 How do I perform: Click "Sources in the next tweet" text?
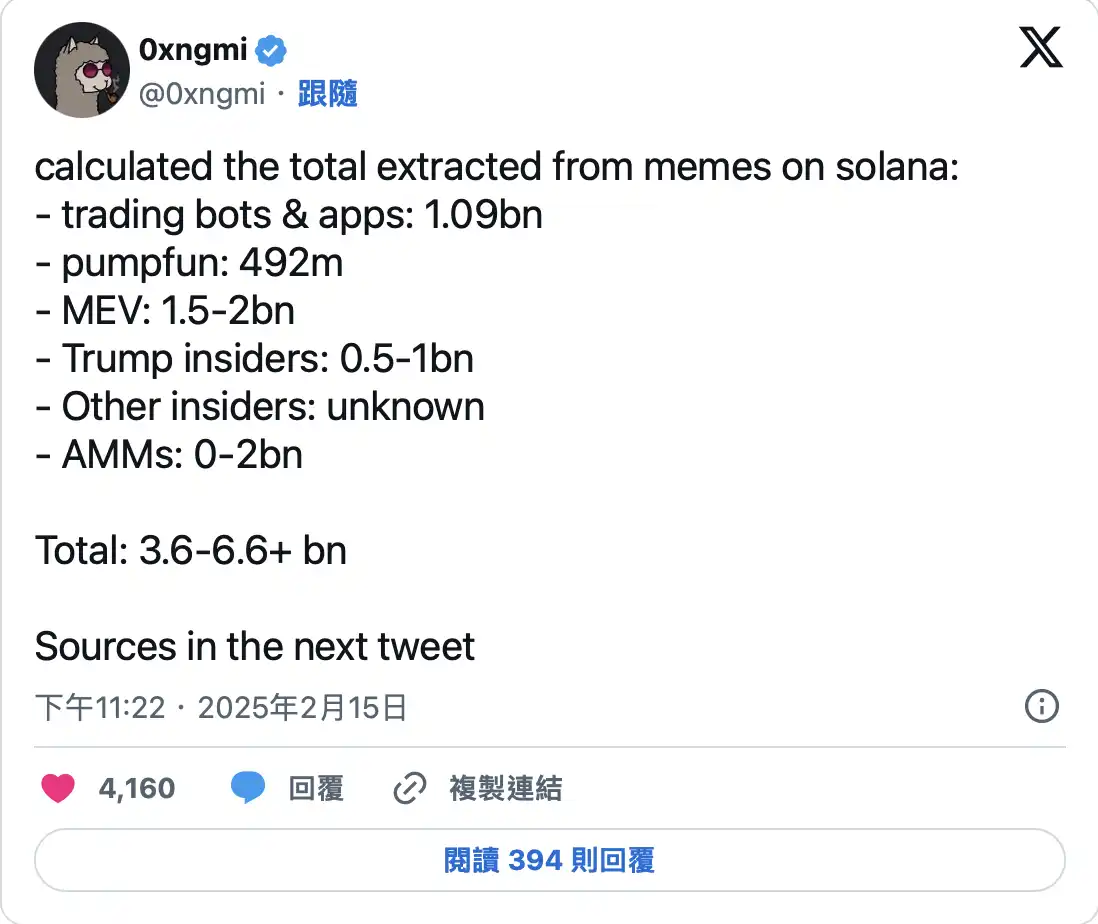point(255,647)
